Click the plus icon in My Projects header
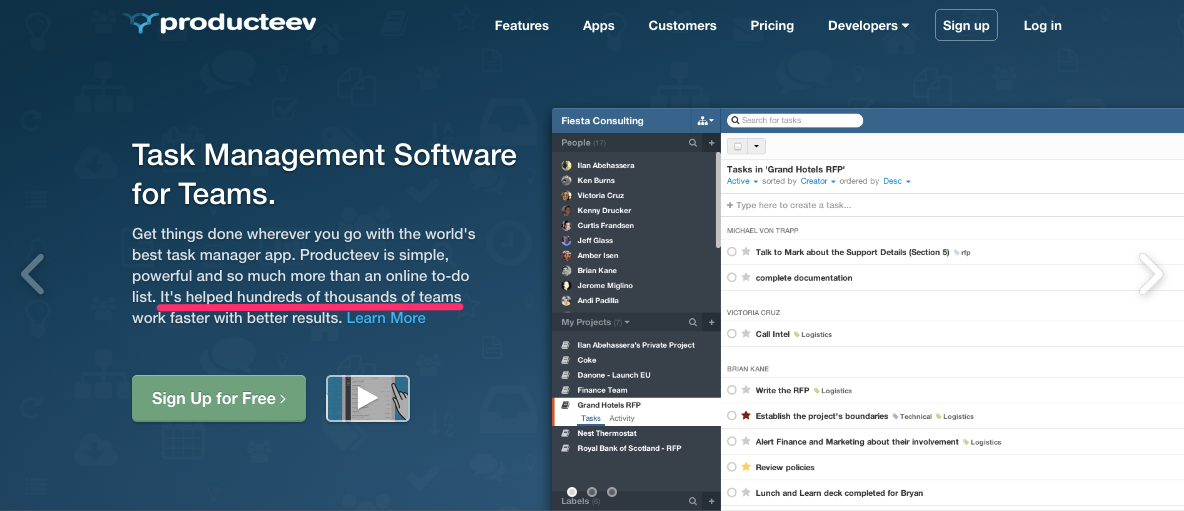1184x511 pixels. [711, 322]
